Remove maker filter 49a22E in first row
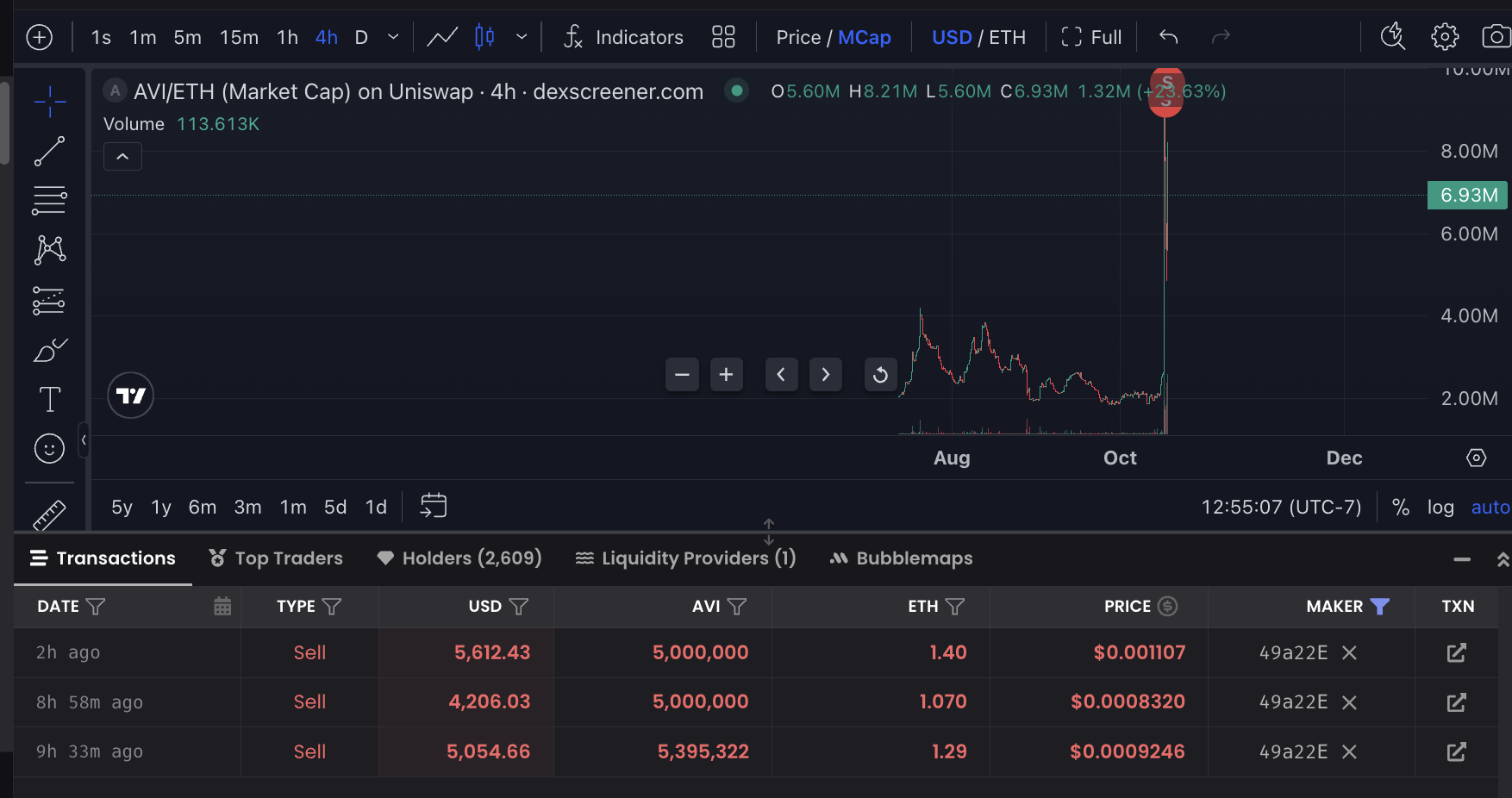 click(x=1349, y=653)
